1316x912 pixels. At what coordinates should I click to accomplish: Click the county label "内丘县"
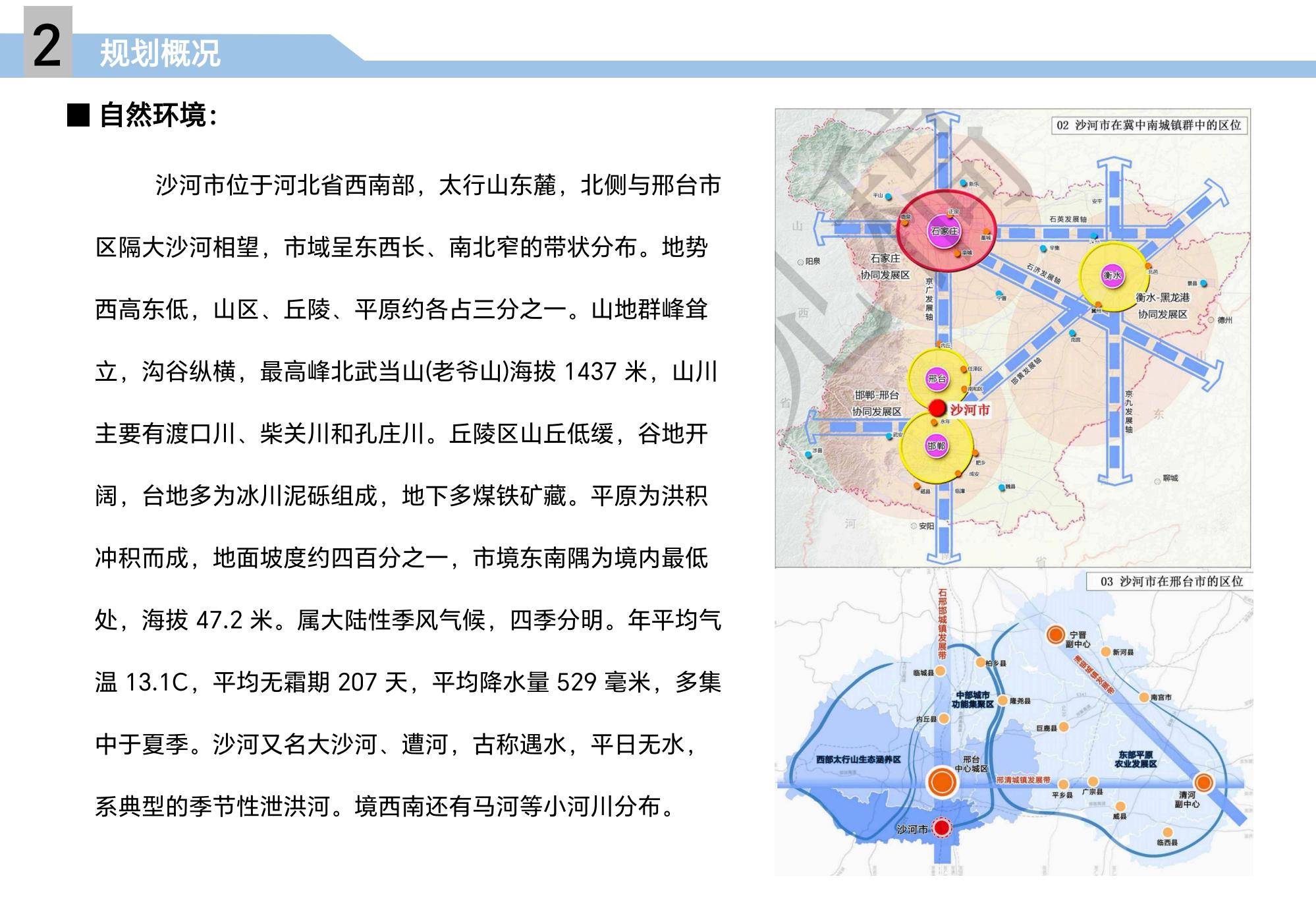coord(926,720)
